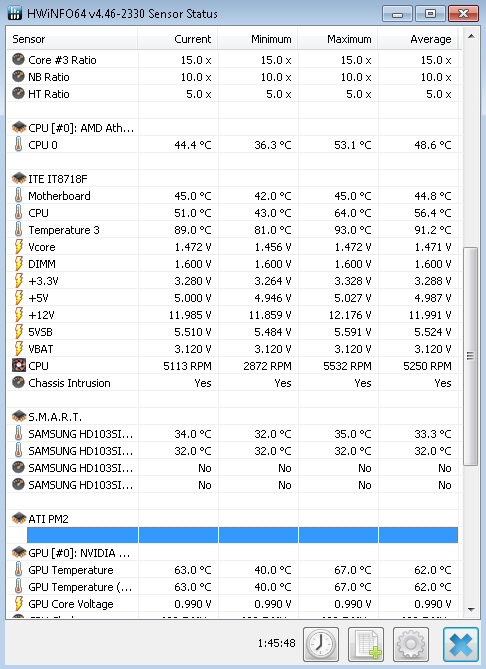This screenshot has height=669, width=486.
Task: Click the Vcore lightning bolt icon
Action: [x=18, y=247]
